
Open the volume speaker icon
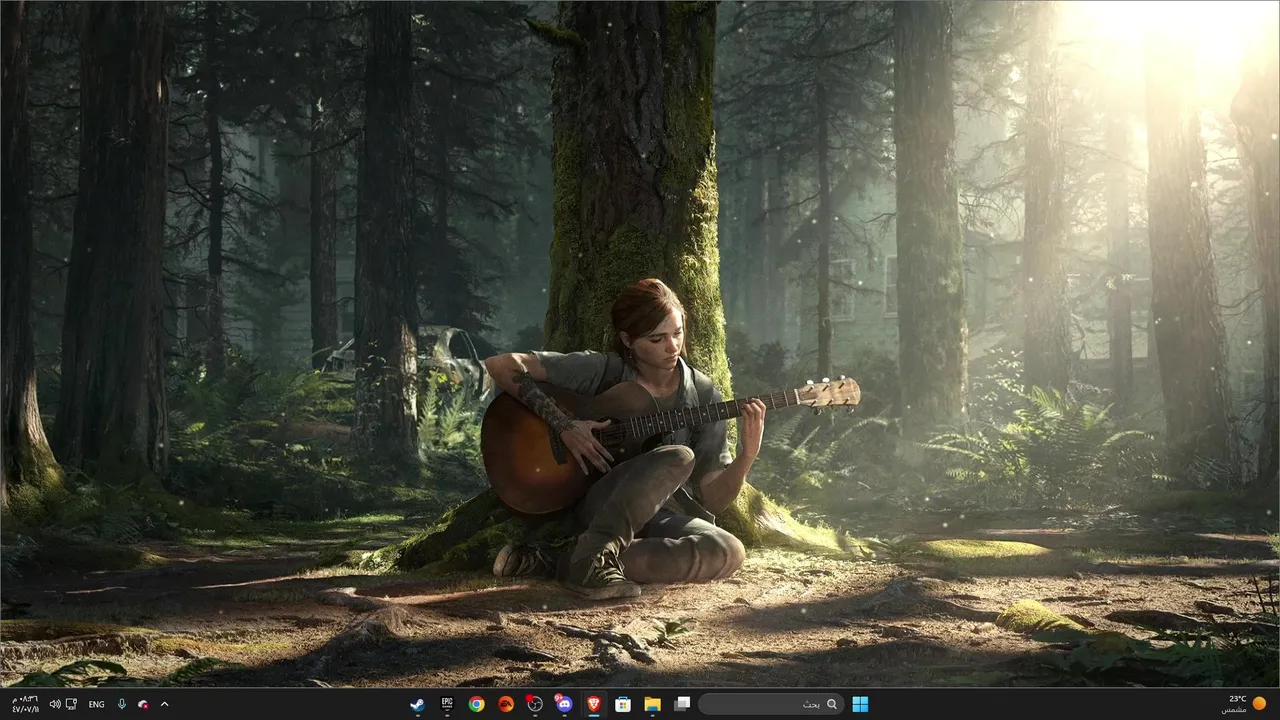[55, 704]
